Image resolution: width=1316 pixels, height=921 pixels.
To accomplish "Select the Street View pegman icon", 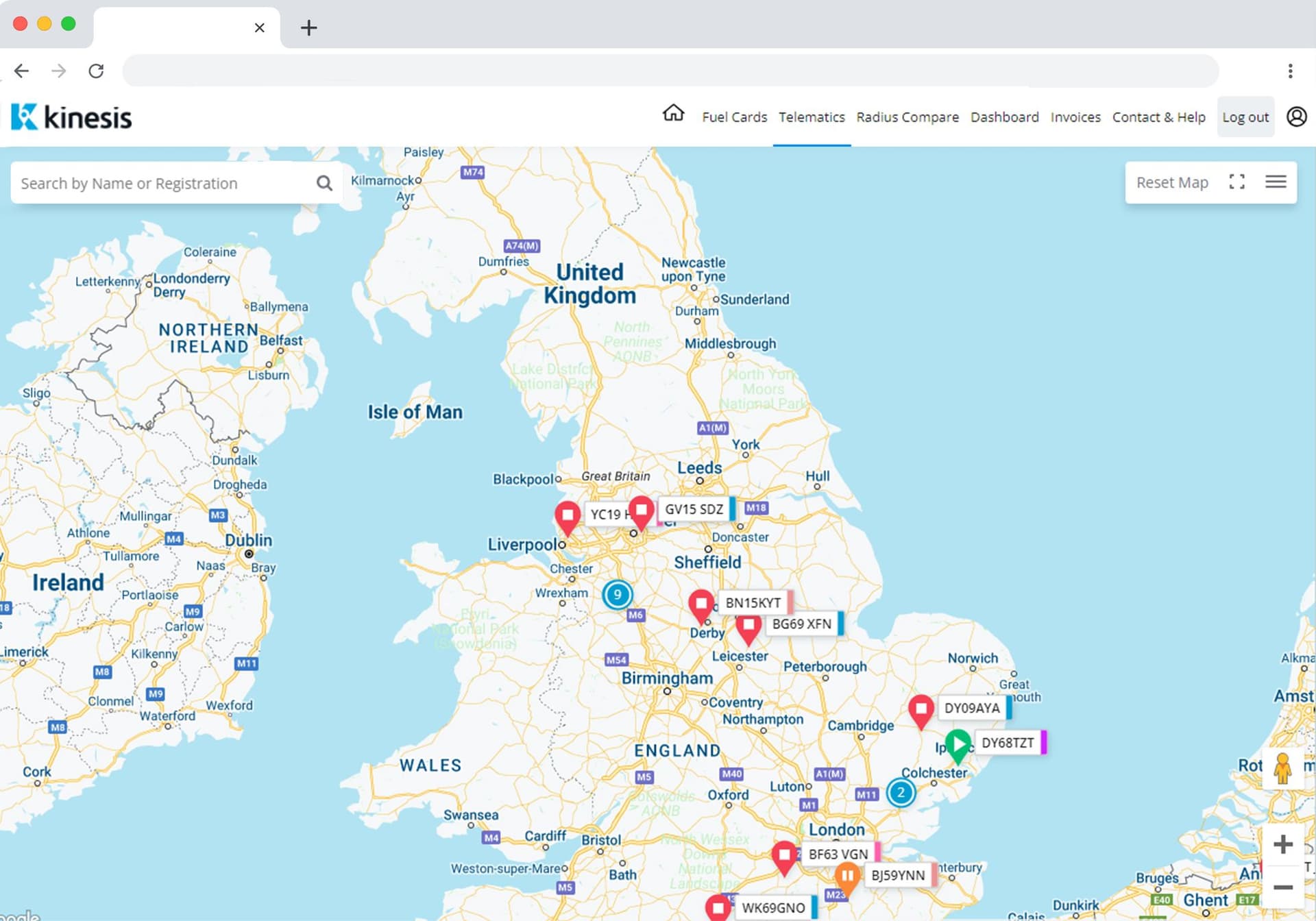I will click(x=1282, y=767).
